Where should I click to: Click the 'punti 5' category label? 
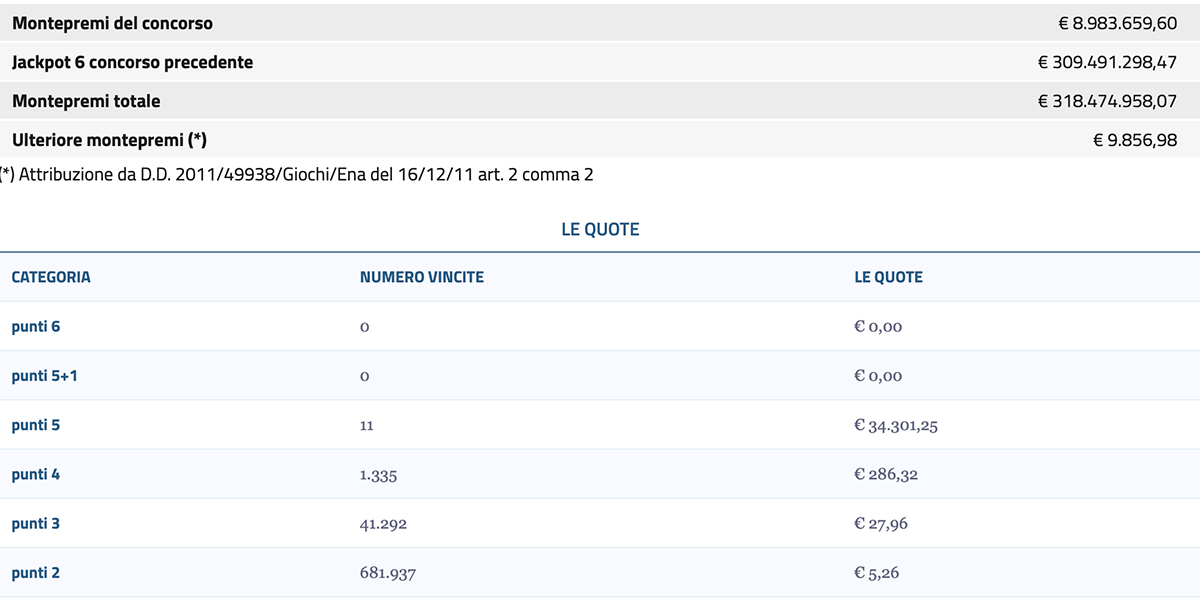pyautogui.click(x=36, y=425)
